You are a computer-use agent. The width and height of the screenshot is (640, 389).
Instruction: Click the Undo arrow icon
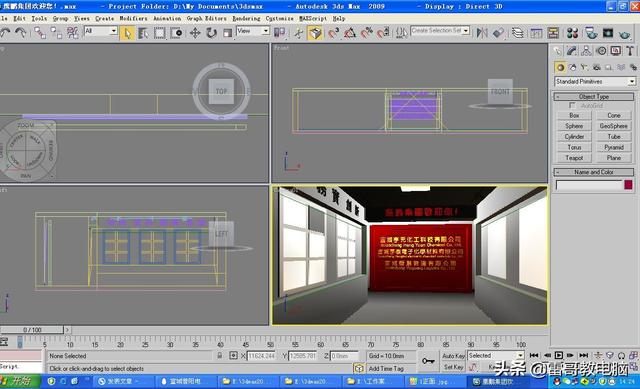click(5, 33)
